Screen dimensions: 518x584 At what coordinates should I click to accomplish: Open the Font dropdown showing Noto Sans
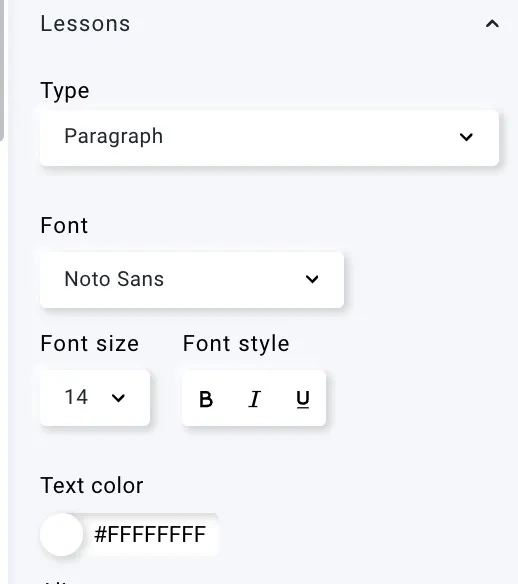point(192,280)
